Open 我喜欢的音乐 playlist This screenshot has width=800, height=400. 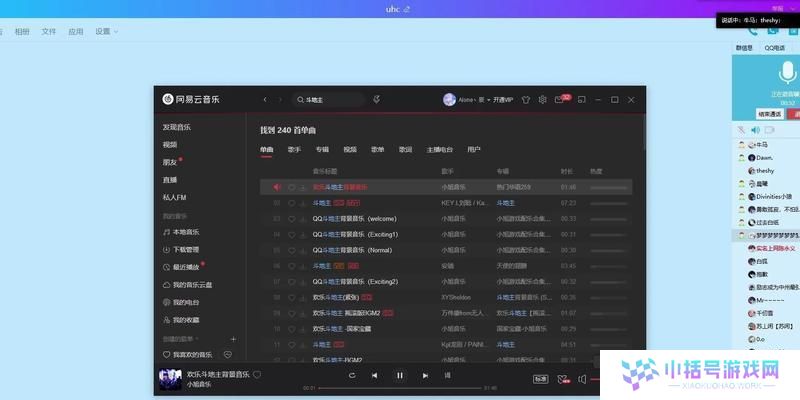[187, 355]
